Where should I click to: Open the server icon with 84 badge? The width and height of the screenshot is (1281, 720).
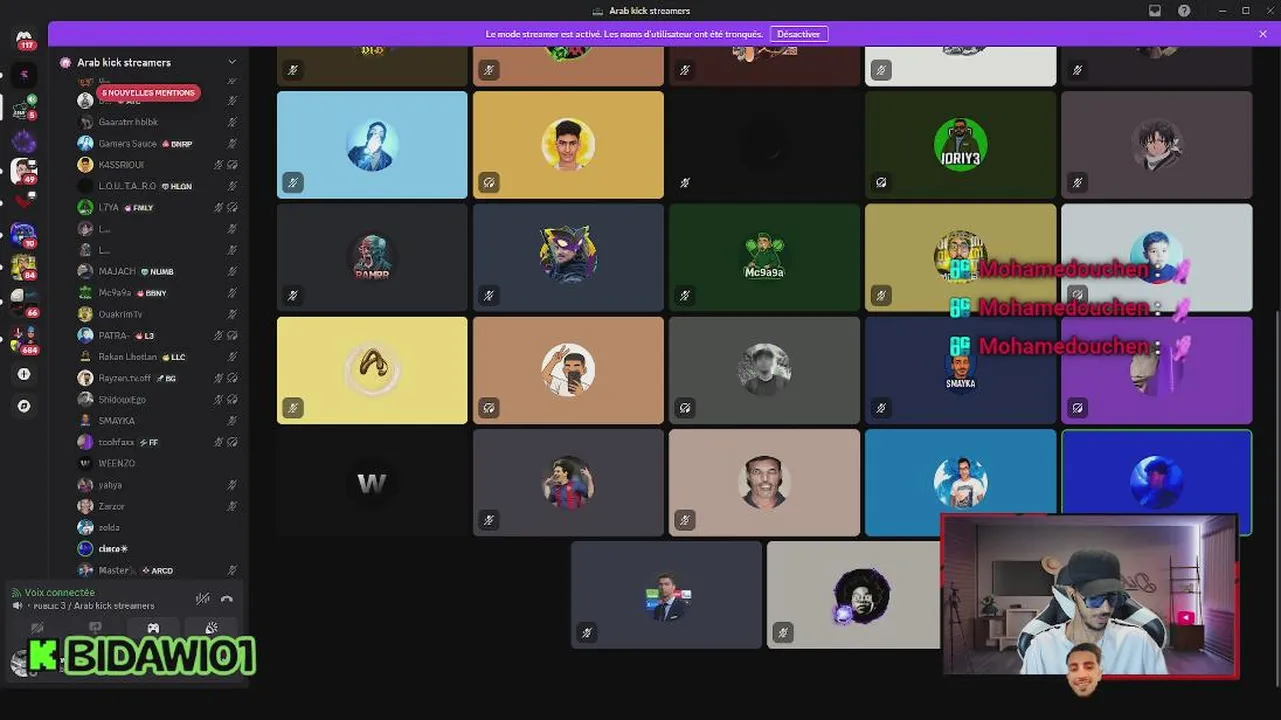(x=23, y=267)
